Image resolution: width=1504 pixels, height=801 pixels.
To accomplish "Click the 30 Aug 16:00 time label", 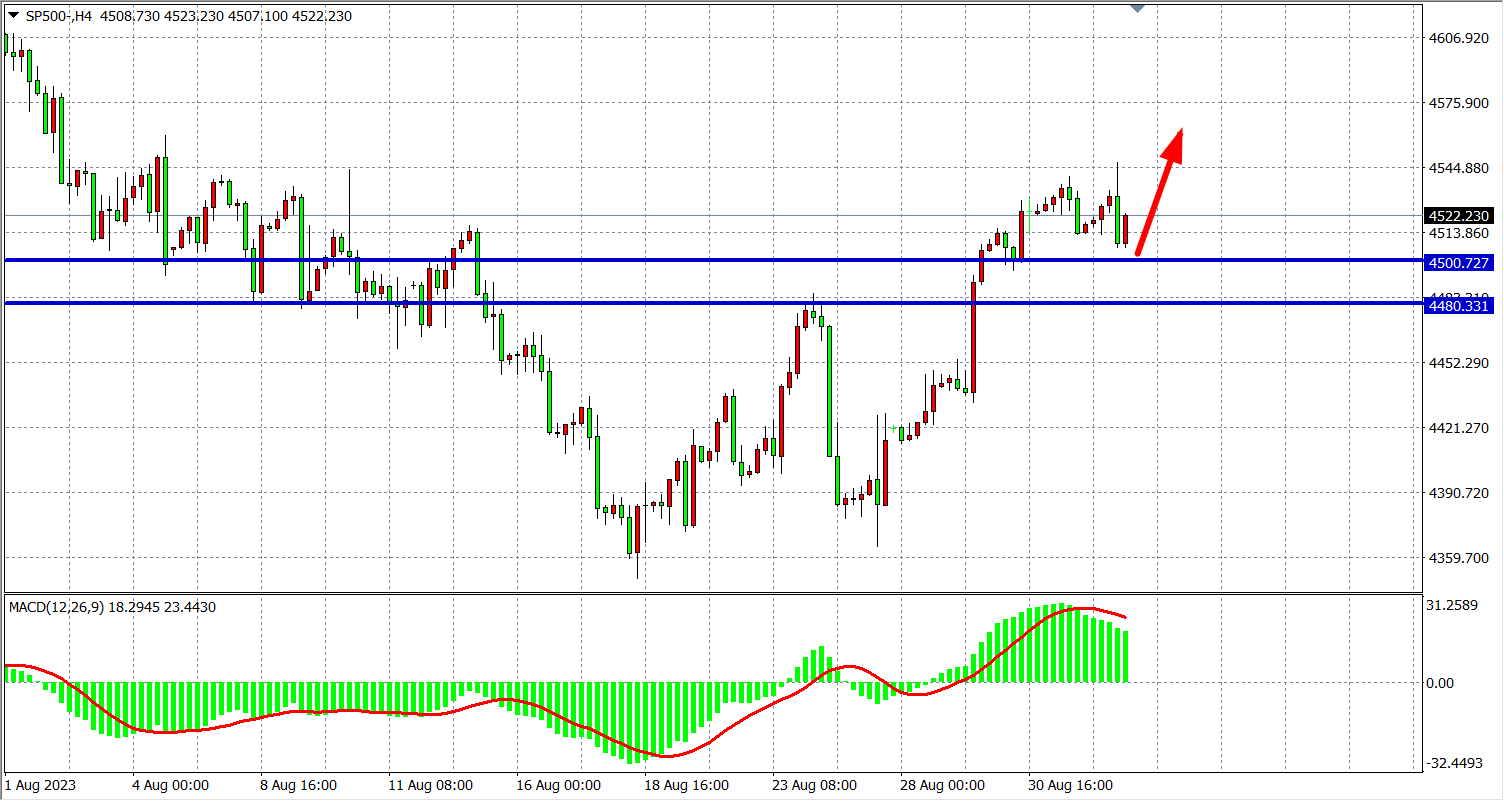I will point(1070,785).
